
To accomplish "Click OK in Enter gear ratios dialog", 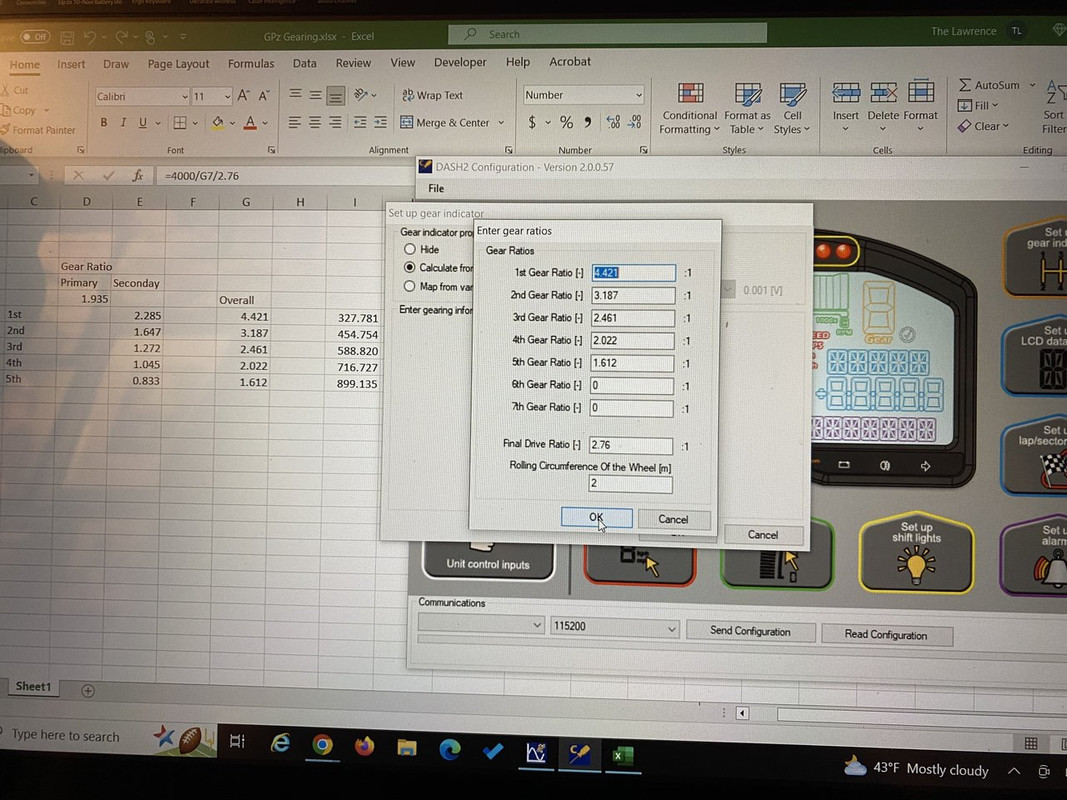I will point(597,518).
